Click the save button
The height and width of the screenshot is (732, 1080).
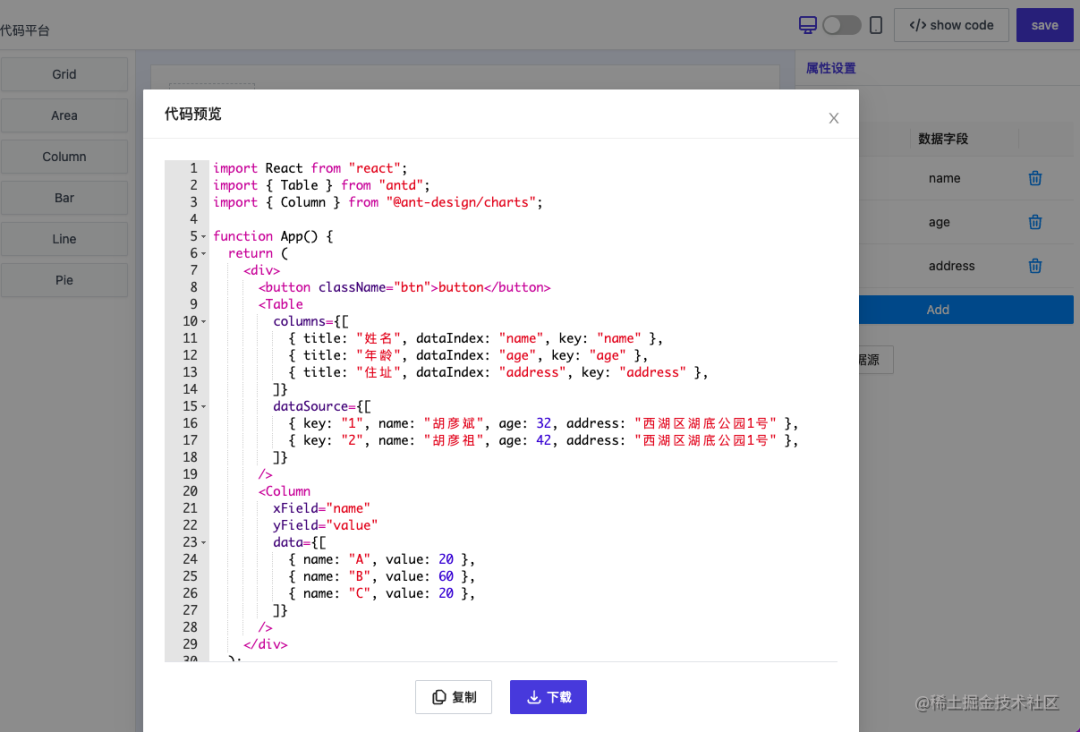[1044, 25]
